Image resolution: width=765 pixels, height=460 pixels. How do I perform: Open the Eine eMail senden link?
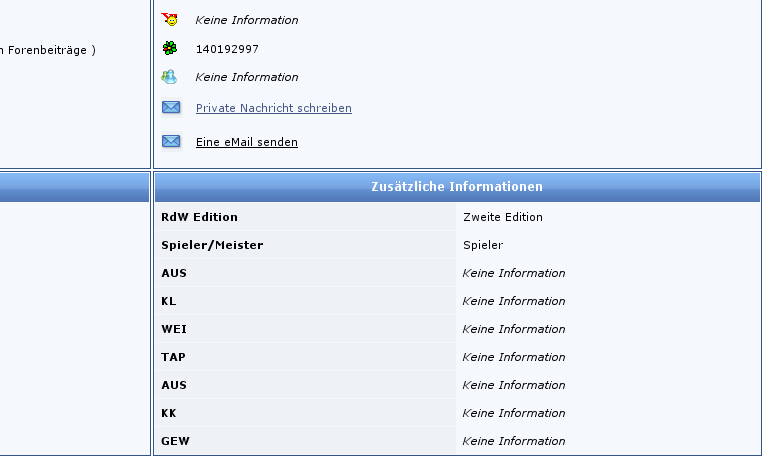(246, 142)
